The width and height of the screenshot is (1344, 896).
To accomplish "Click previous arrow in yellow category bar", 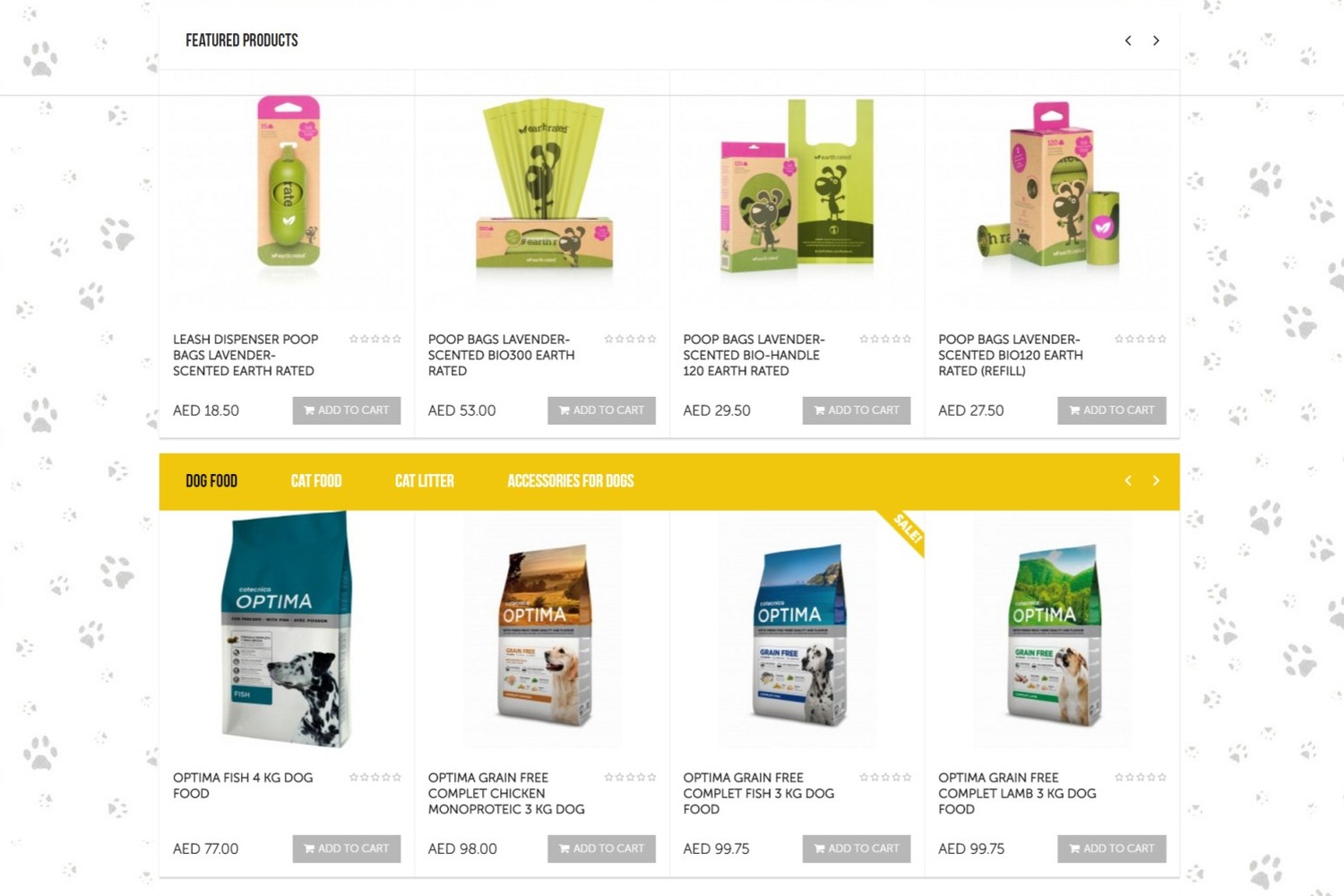I will point(1128,481).
